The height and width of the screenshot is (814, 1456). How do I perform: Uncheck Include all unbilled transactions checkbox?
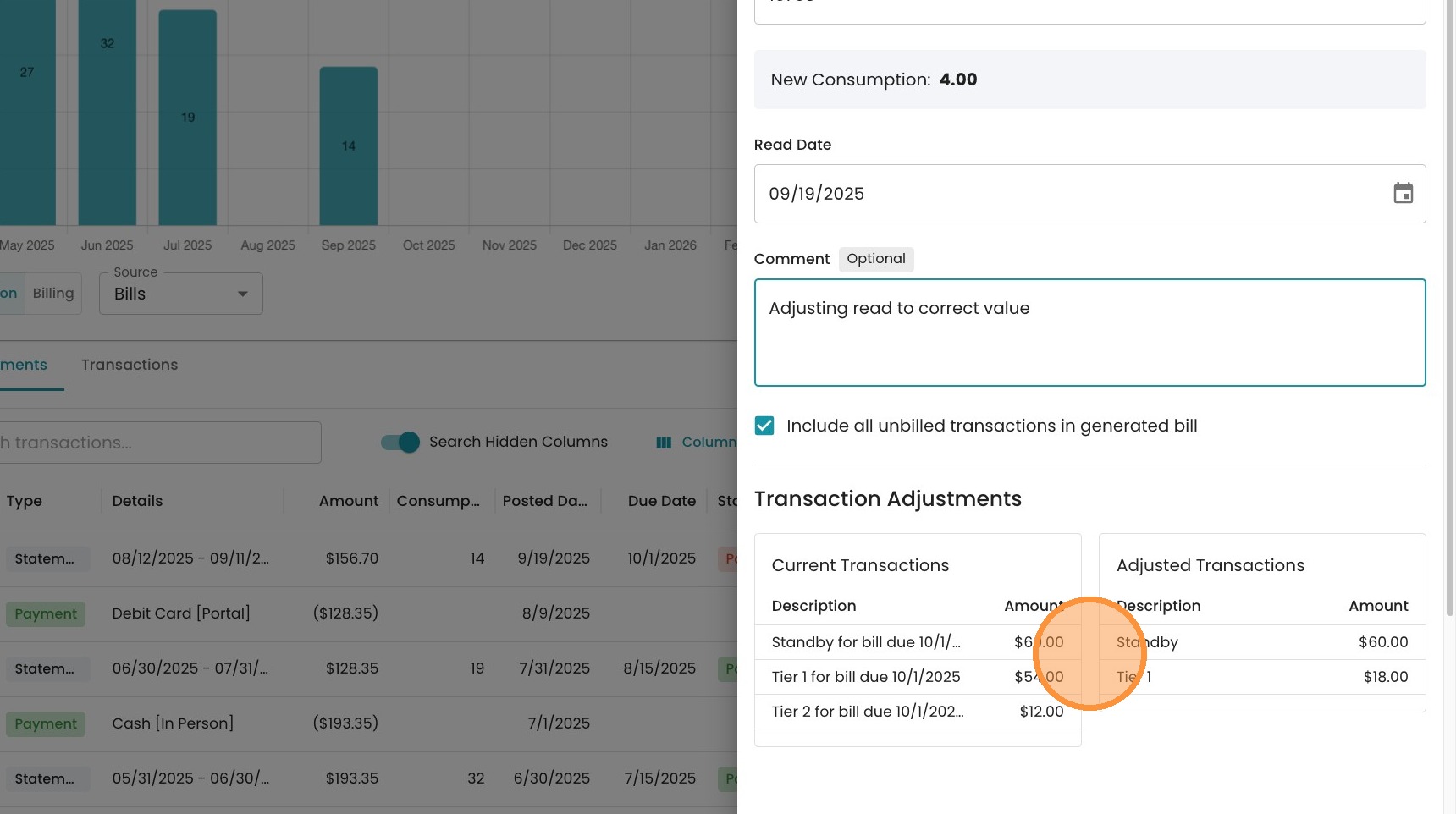(764, 426)
